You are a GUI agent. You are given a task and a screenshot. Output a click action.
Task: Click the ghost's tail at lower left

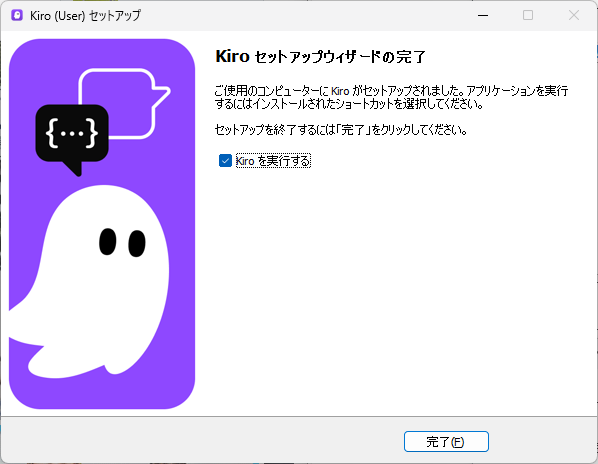pos(23,324)
